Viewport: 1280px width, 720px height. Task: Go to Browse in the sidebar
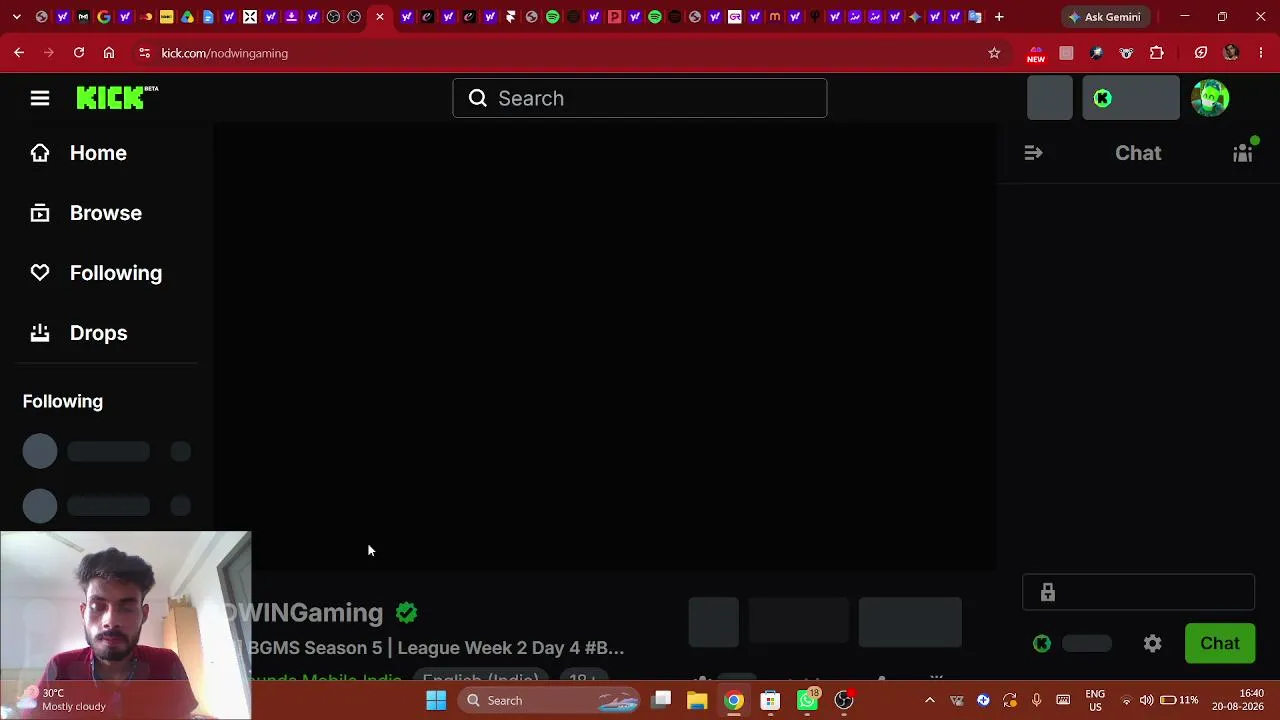[x=105, y=213]
